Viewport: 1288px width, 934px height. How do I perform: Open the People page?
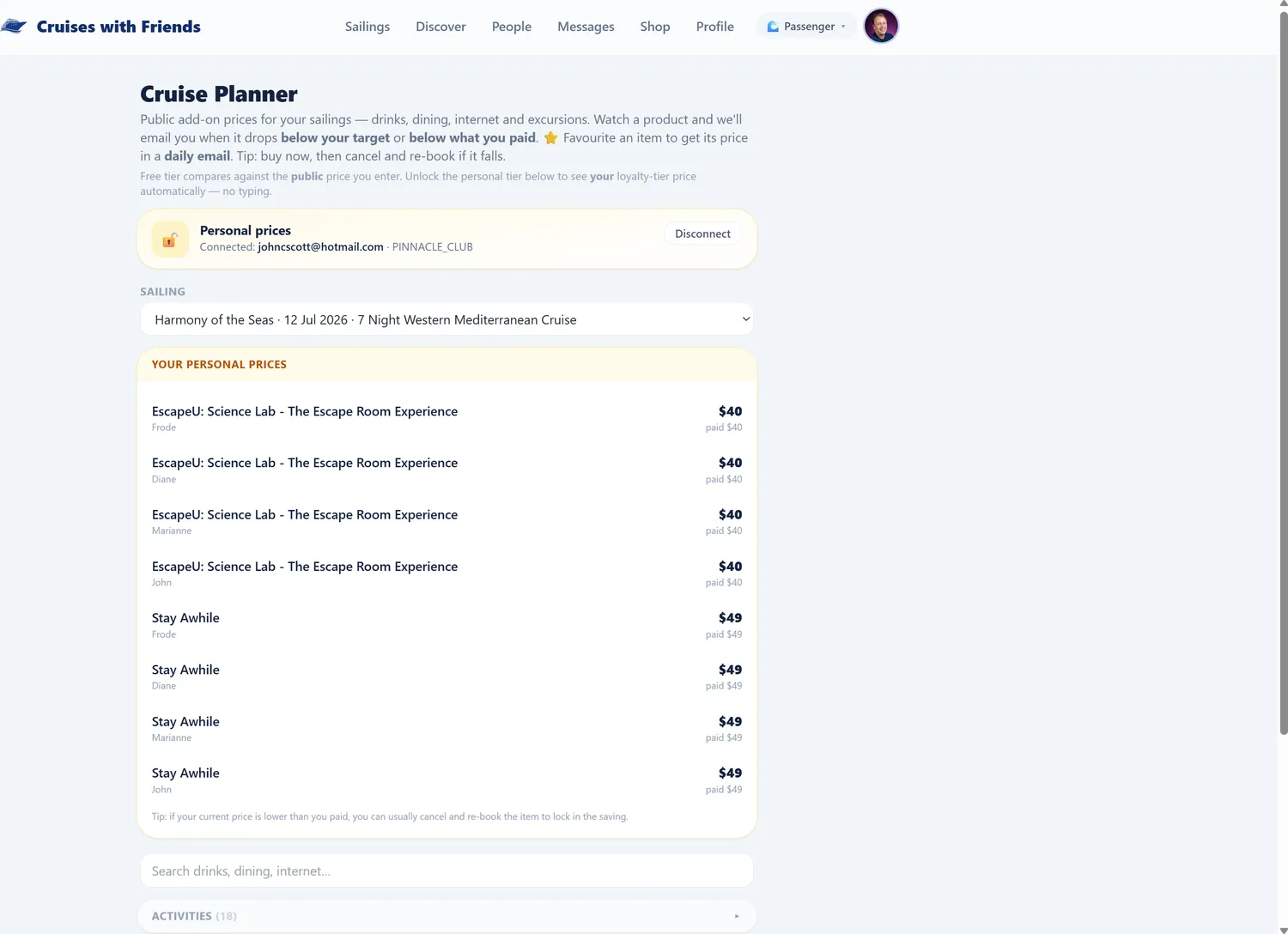point(512,27)
